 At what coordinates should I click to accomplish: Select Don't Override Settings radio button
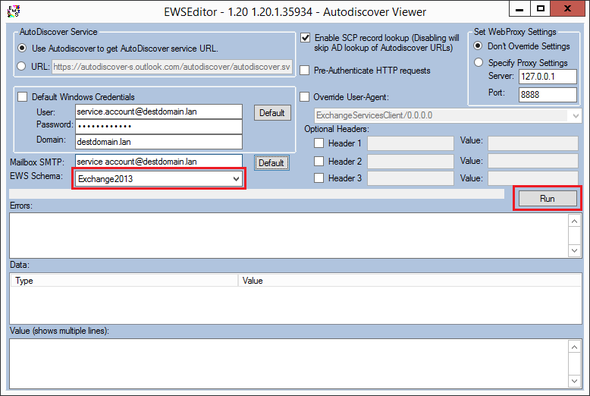click(x=478, y=46)
